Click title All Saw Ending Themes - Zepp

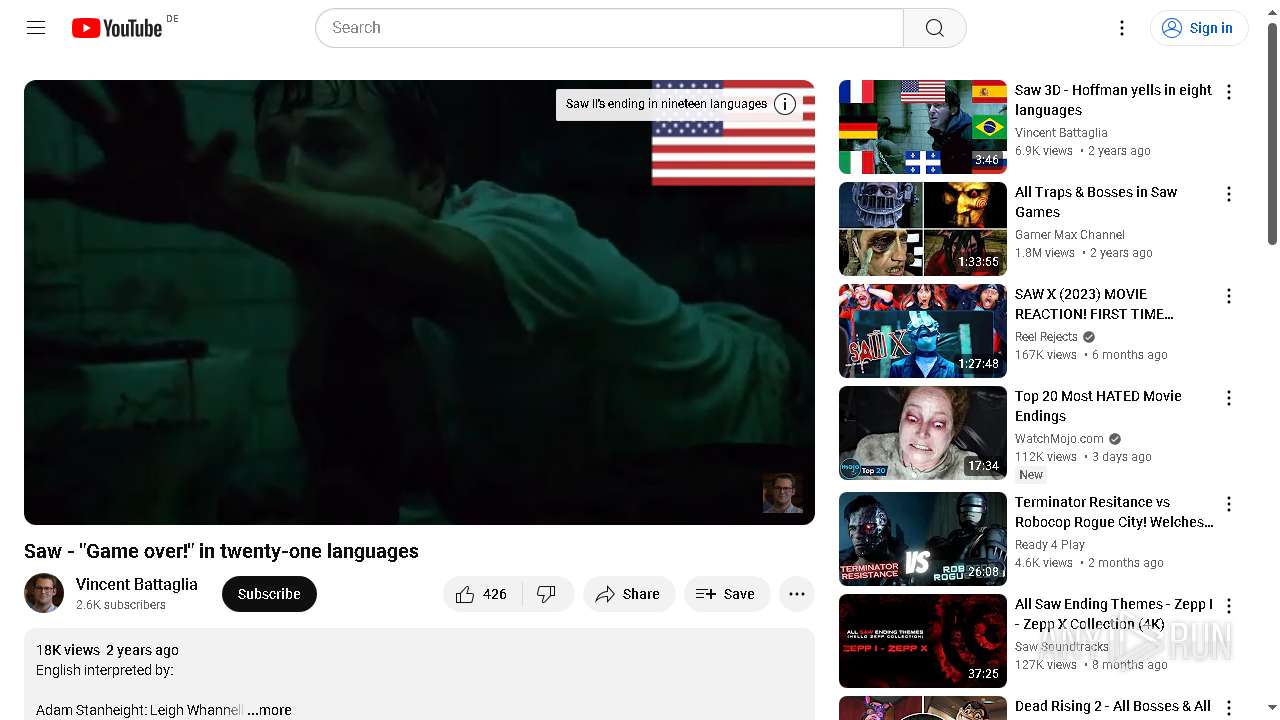click(1114, 614)
